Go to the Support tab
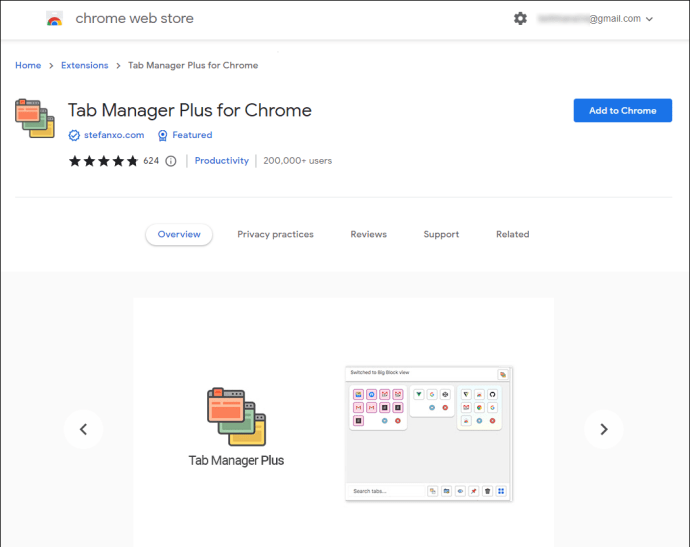The width and height of the screenshot is (690, 547). 441,235
